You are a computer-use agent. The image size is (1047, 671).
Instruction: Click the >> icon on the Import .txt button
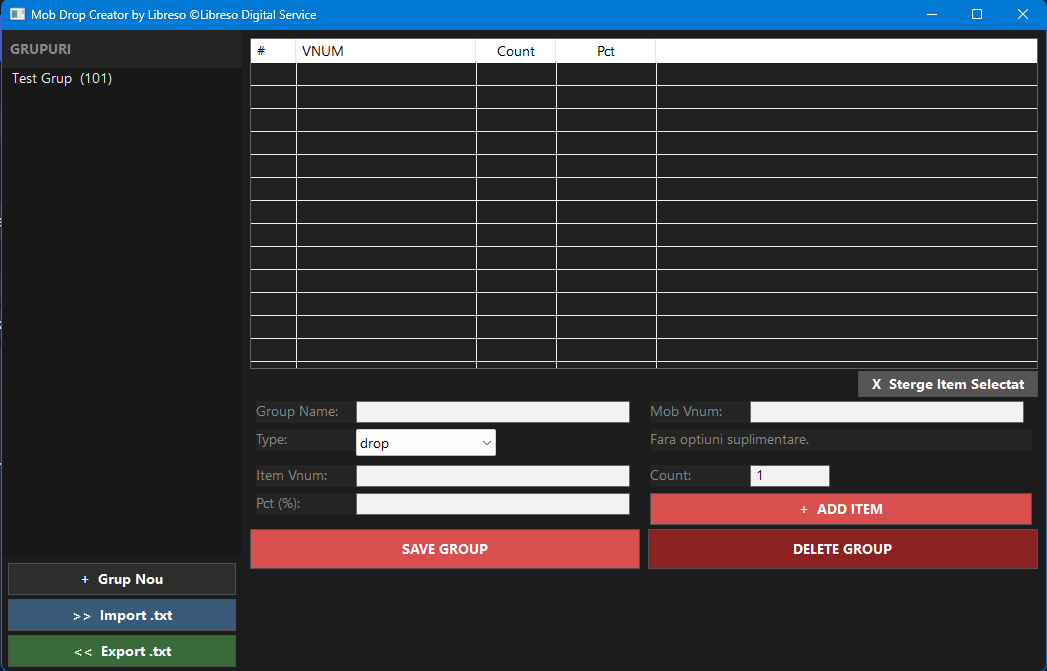[83, 615]
